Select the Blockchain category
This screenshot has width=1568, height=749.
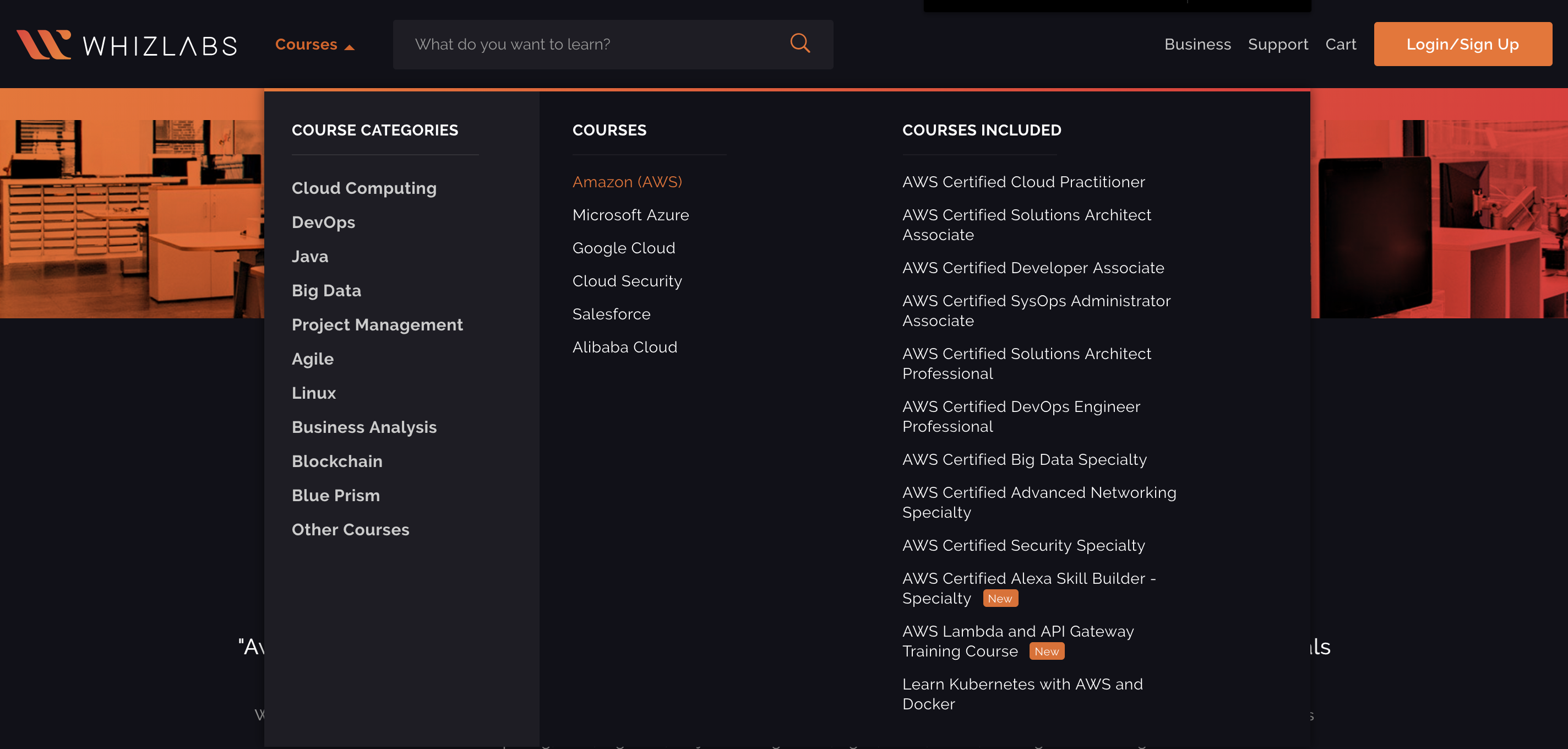[x=336, y=461]
